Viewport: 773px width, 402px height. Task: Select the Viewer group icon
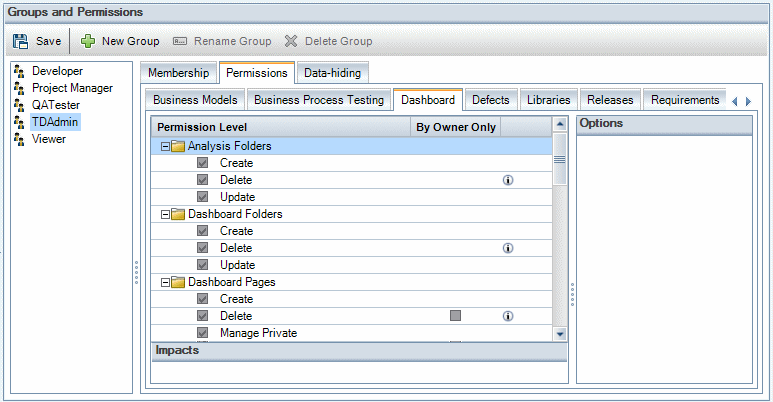coord(19,139)
